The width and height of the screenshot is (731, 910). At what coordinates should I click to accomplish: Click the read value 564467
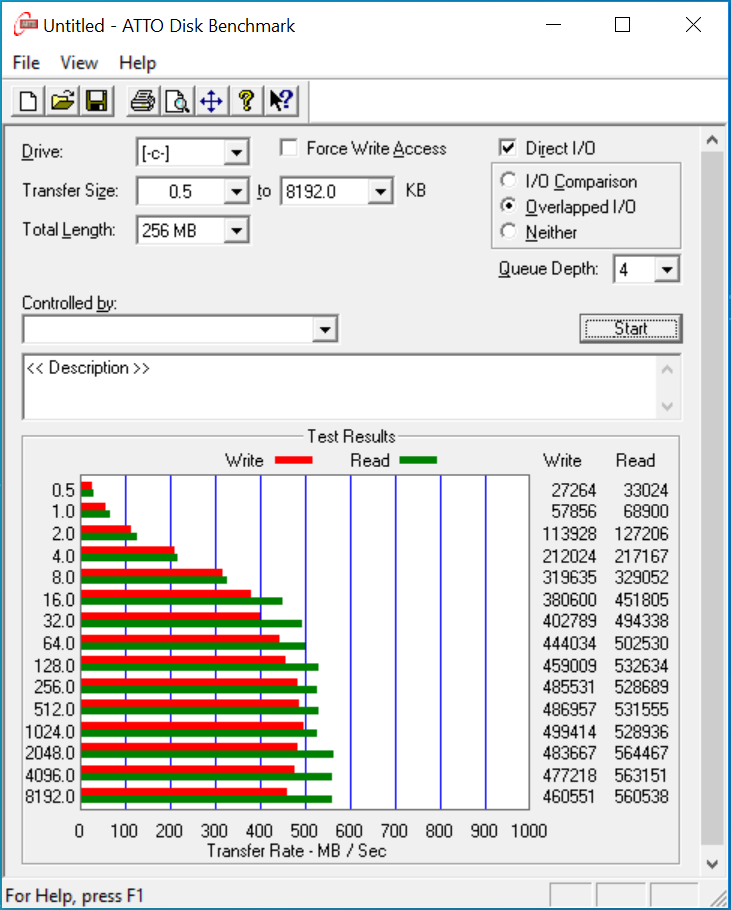641,753
